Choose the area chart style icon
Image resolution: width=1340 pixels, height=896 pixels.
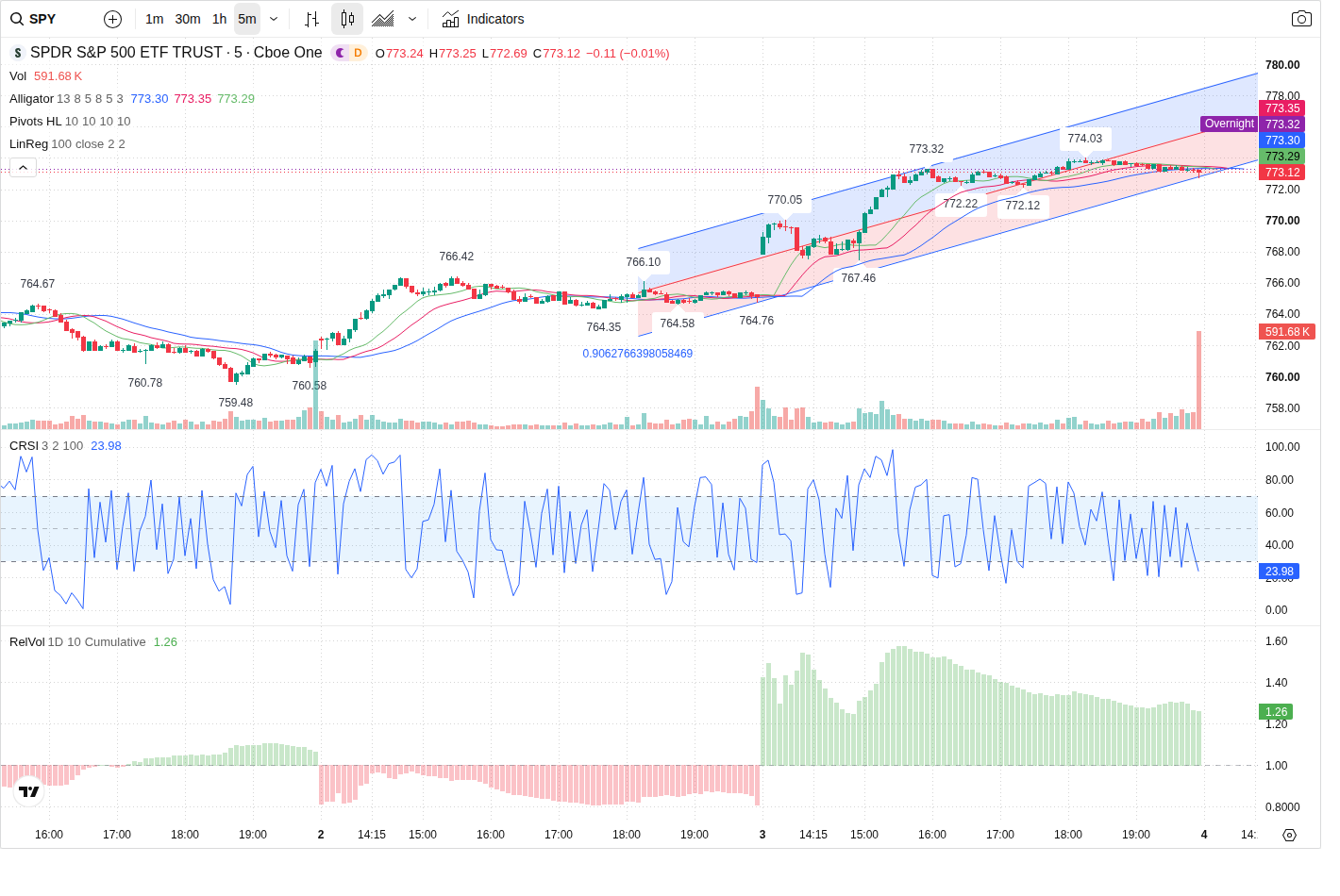tap(383, 19)
